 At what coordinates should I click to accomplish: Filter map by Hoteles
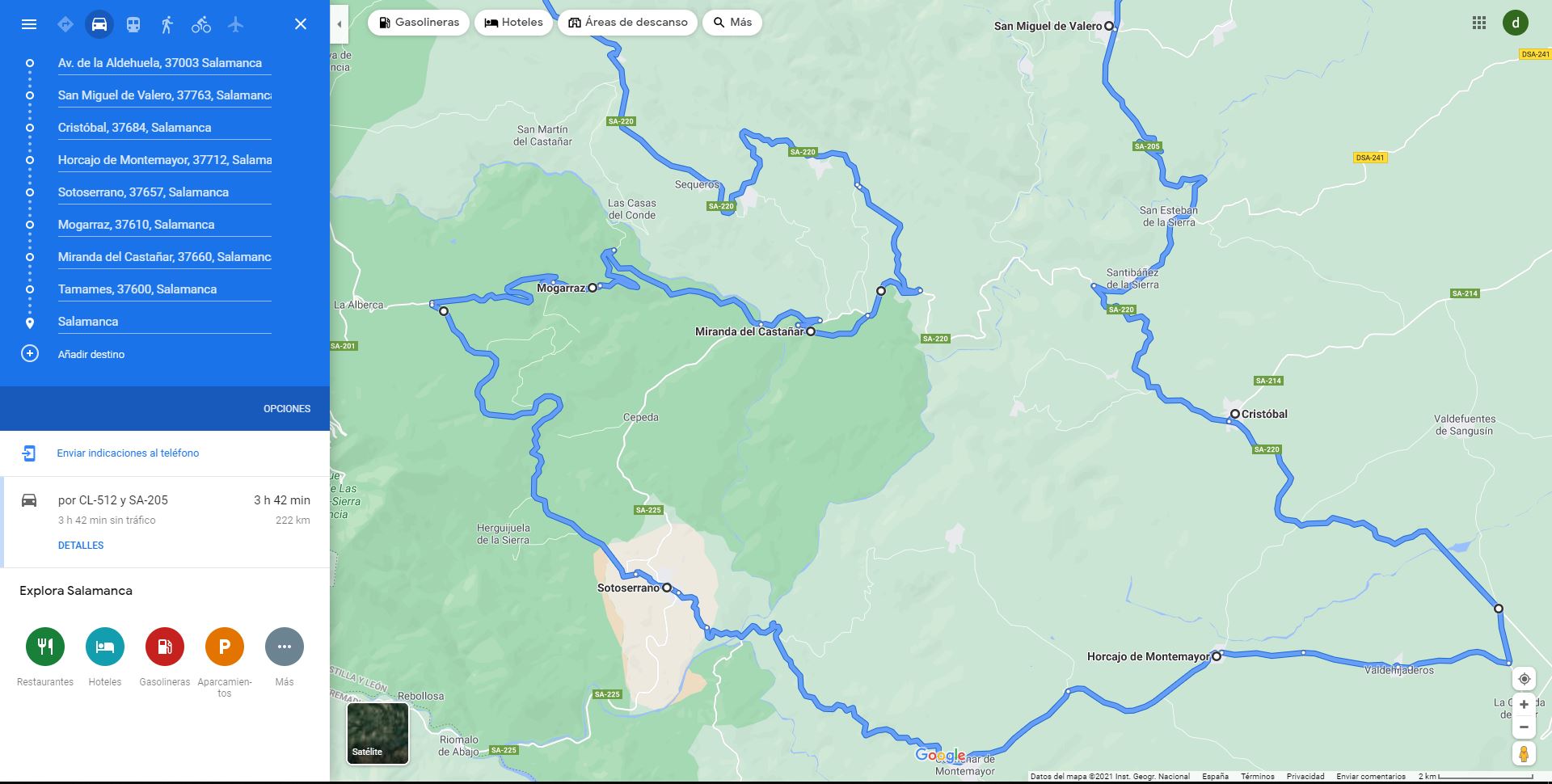(514, 23)
